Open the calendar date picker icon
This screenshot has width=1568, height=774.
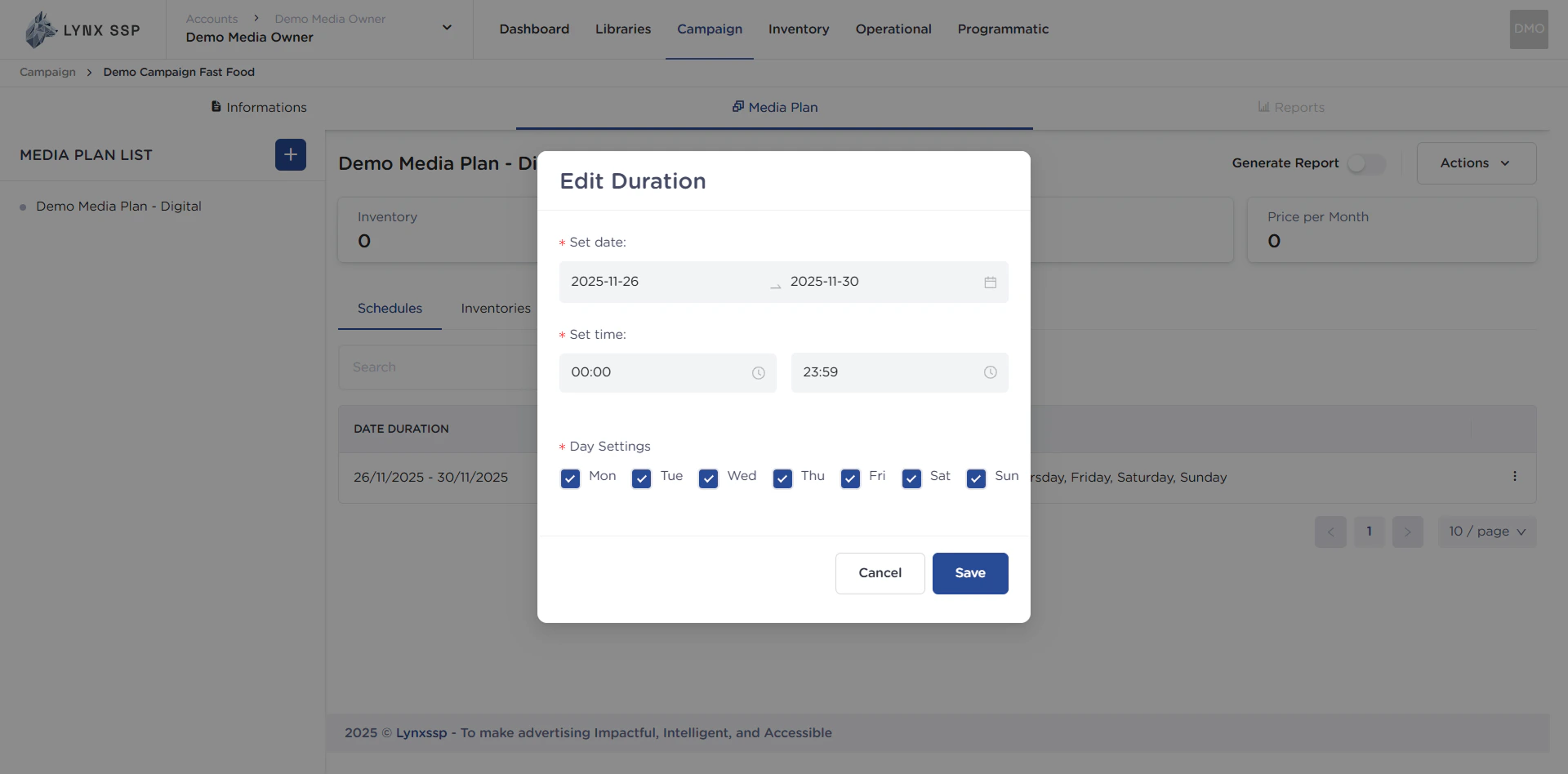pos(991,282)
